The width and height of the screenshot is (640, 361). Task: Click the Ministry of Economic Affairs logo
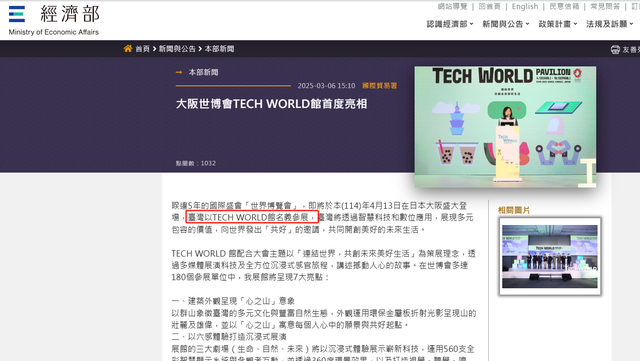click(54, 20)
